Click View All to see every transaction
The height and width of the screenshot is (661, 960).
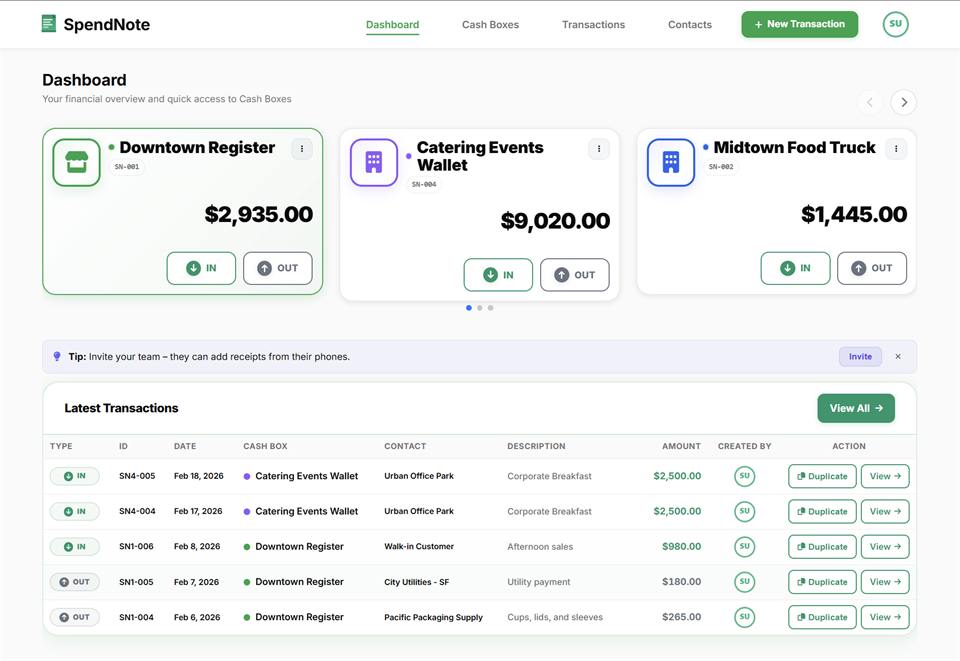pos(855,408)
